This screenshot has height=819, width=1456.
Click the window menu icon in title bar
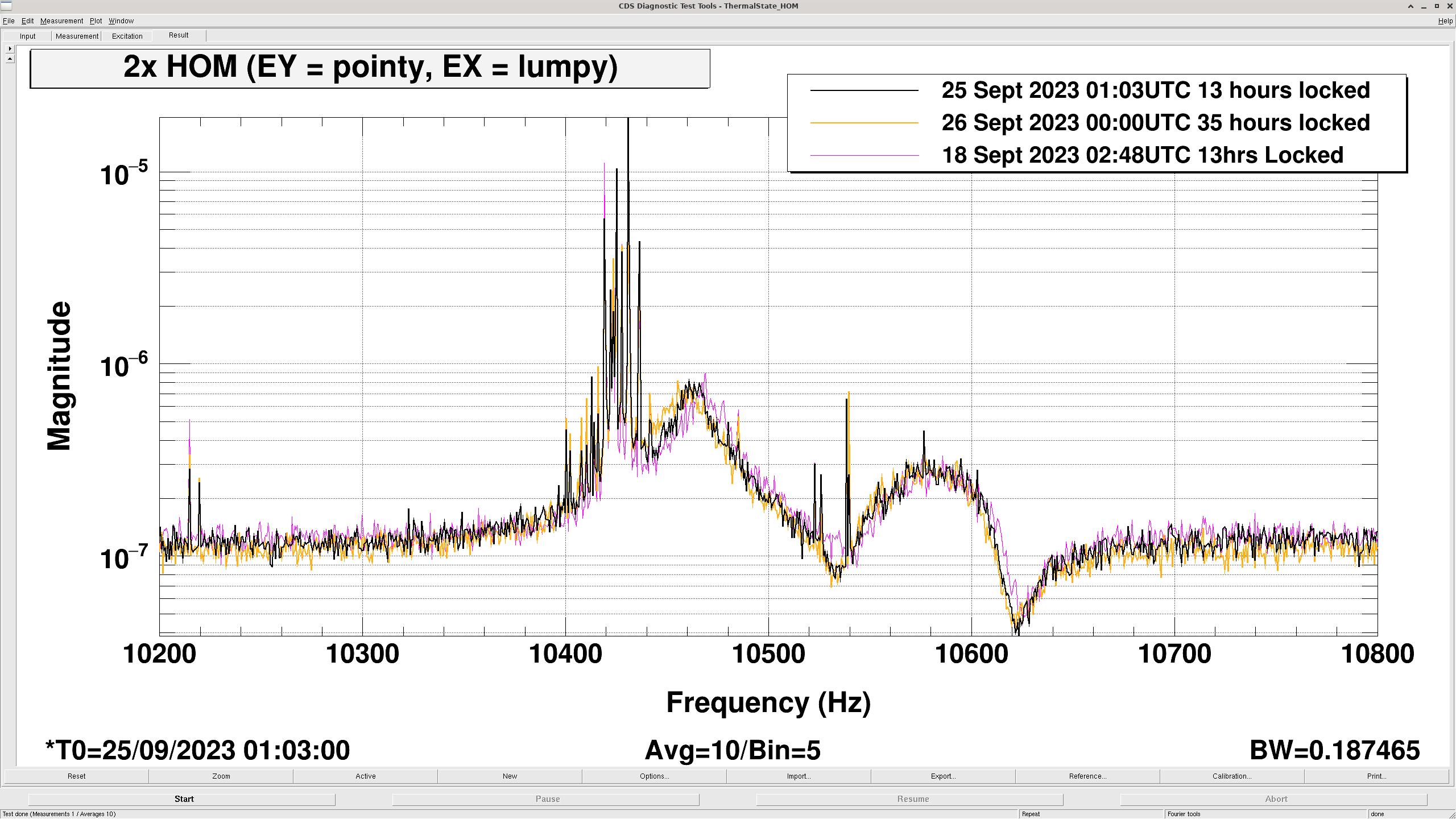pyautogui.click(x=6, y=6)
